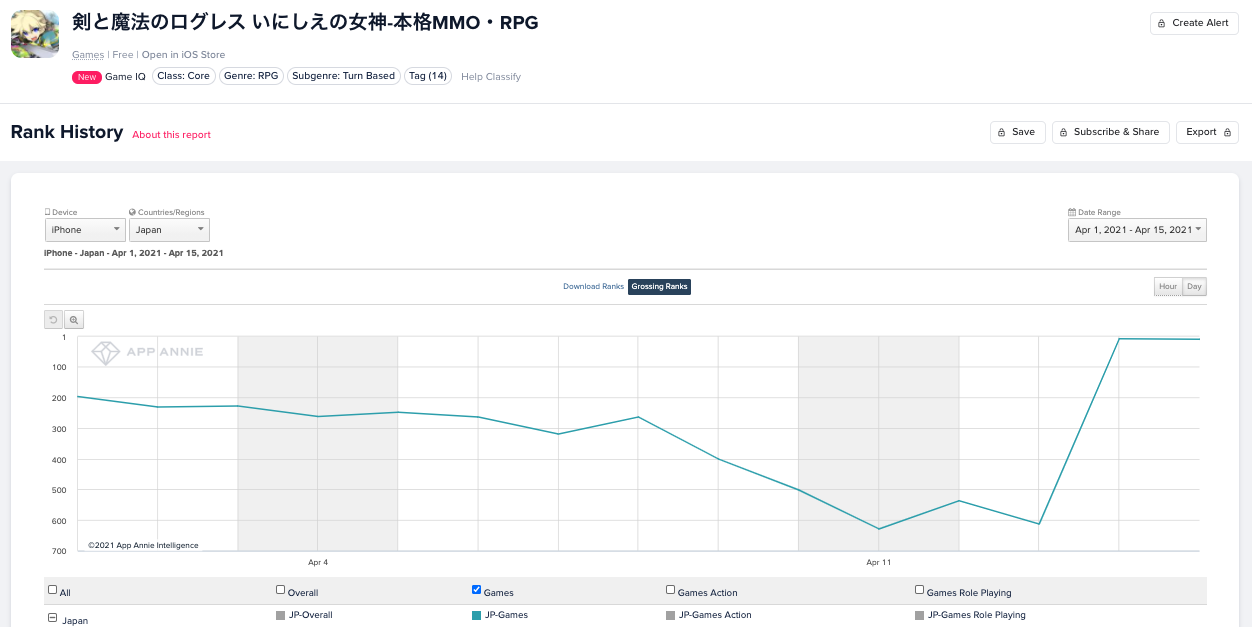Enable the Games Role Playing checkbox
1252x627 pixels.
[x=920, y=590]
